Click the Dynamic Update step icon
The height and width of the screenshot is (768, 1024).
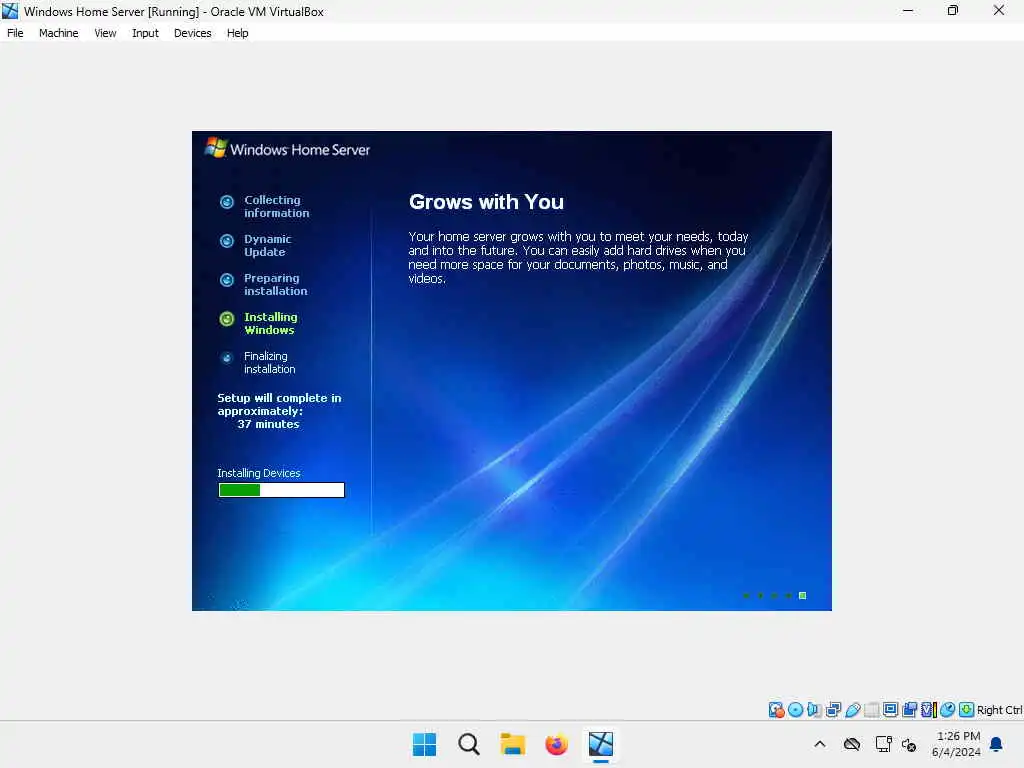(x=227, y=241)
